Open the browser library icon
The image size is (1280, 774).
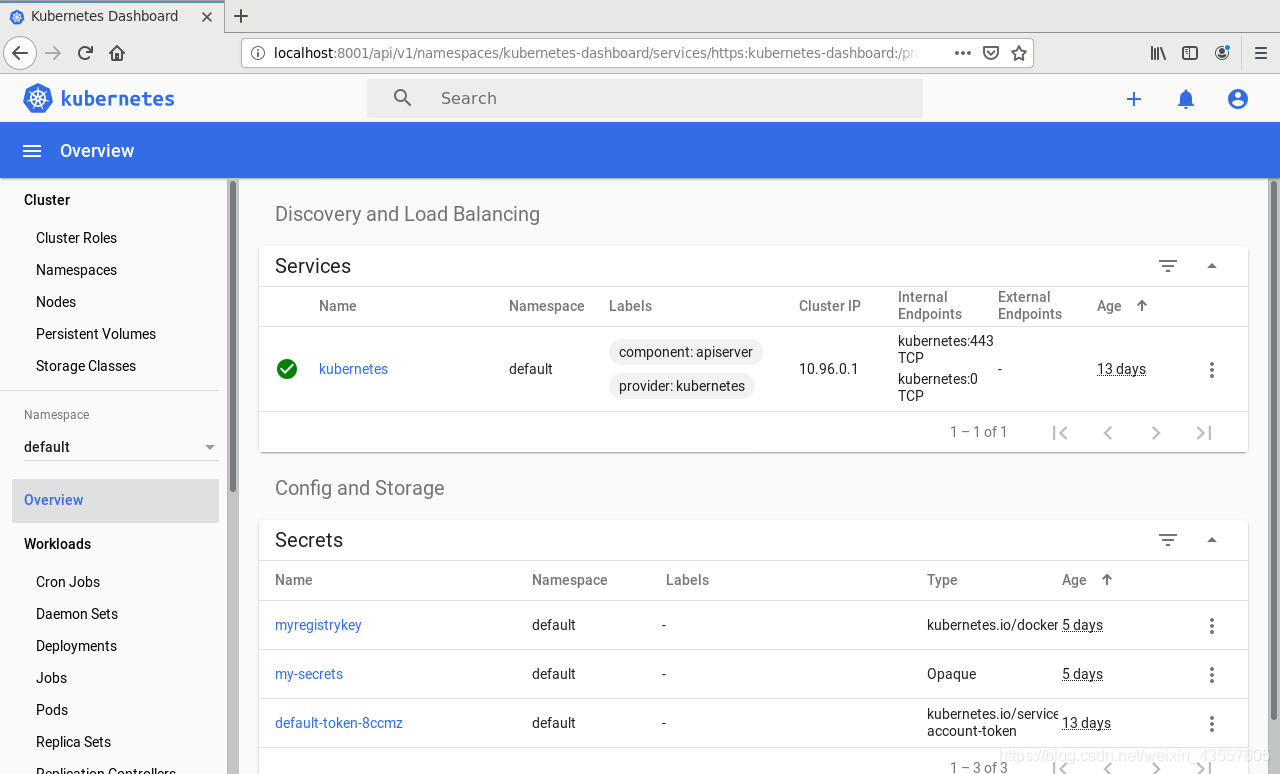tap(1158, 53)
